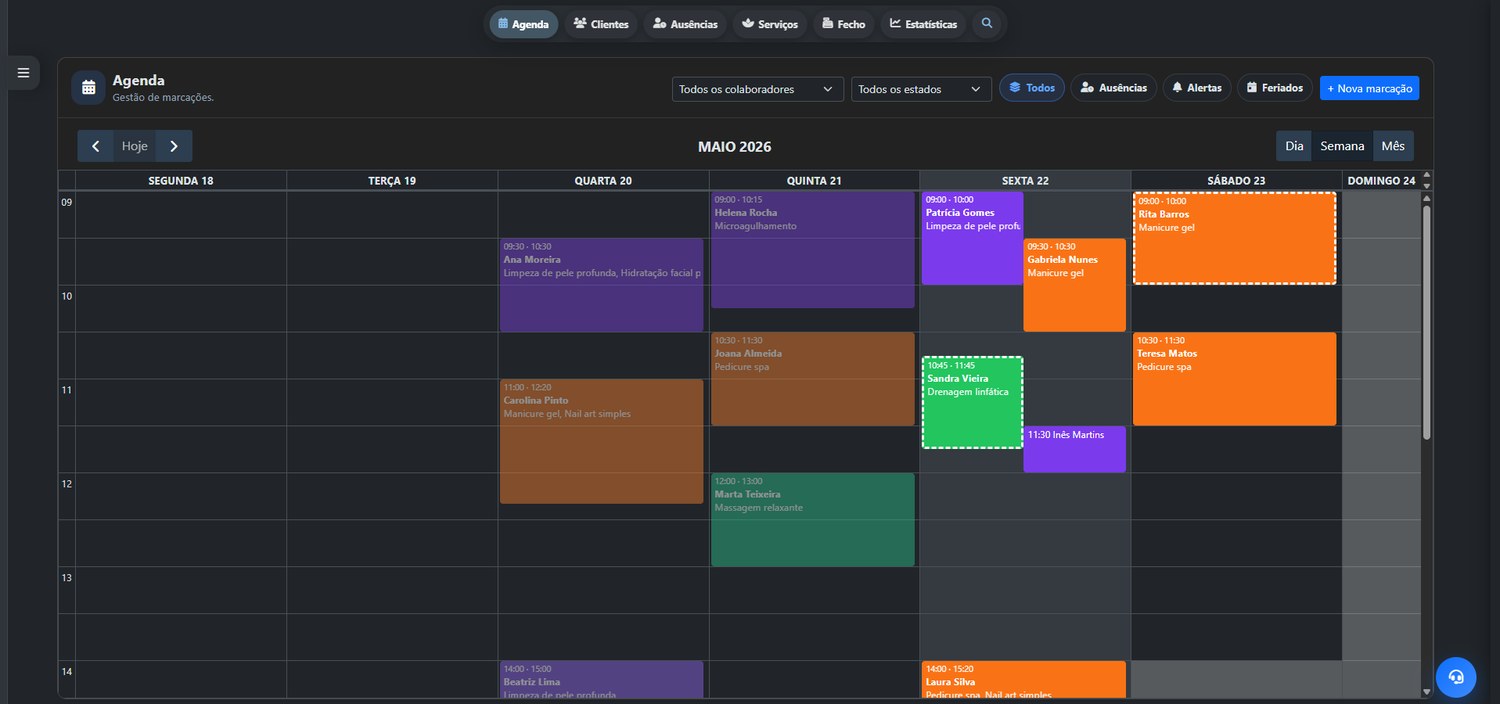
Task: Open Helena Rocha Microagulhamento appointment
Action: tap(812, 250)
